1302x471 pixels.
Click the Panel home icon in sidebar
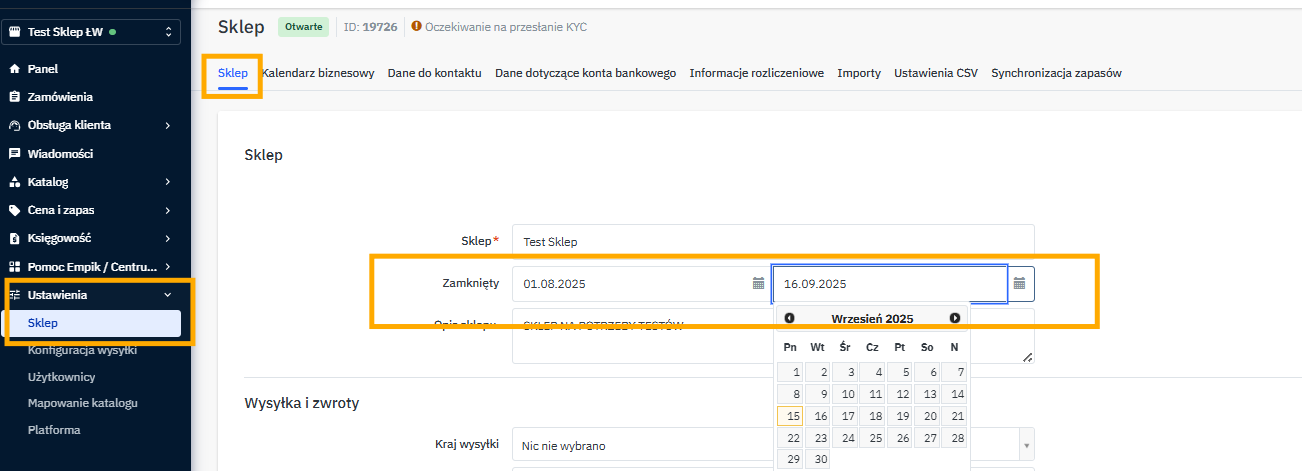click(x=14, y=69)
